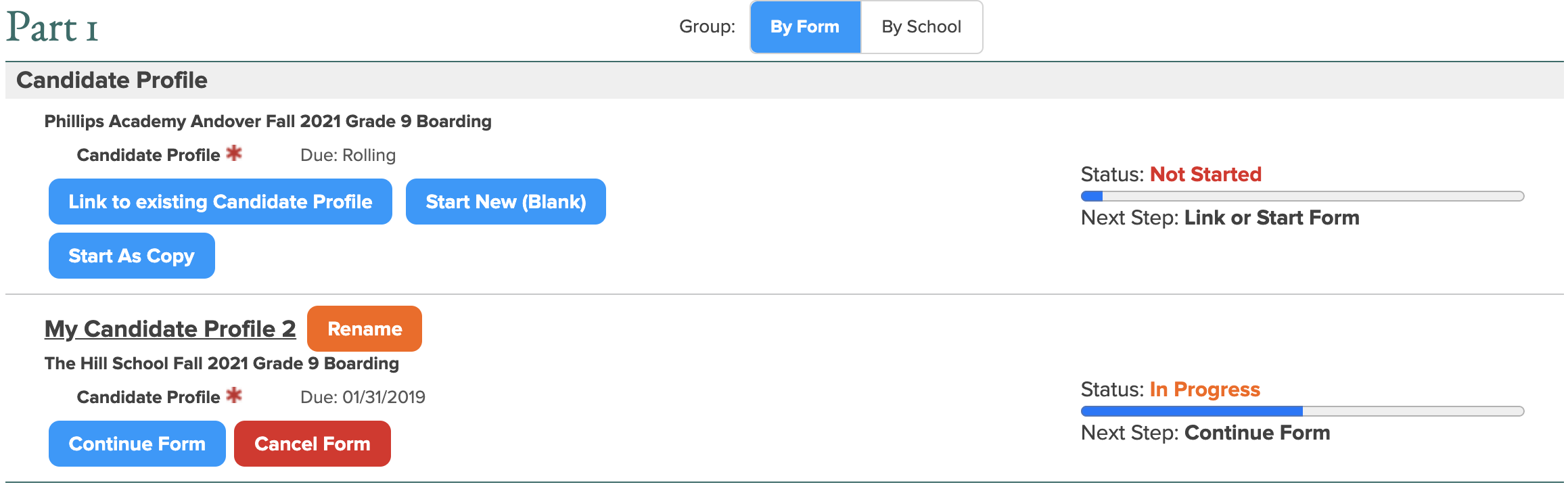
Task: Click the required asterisk beside Hill School Candidate Profile
Action: 234,396
